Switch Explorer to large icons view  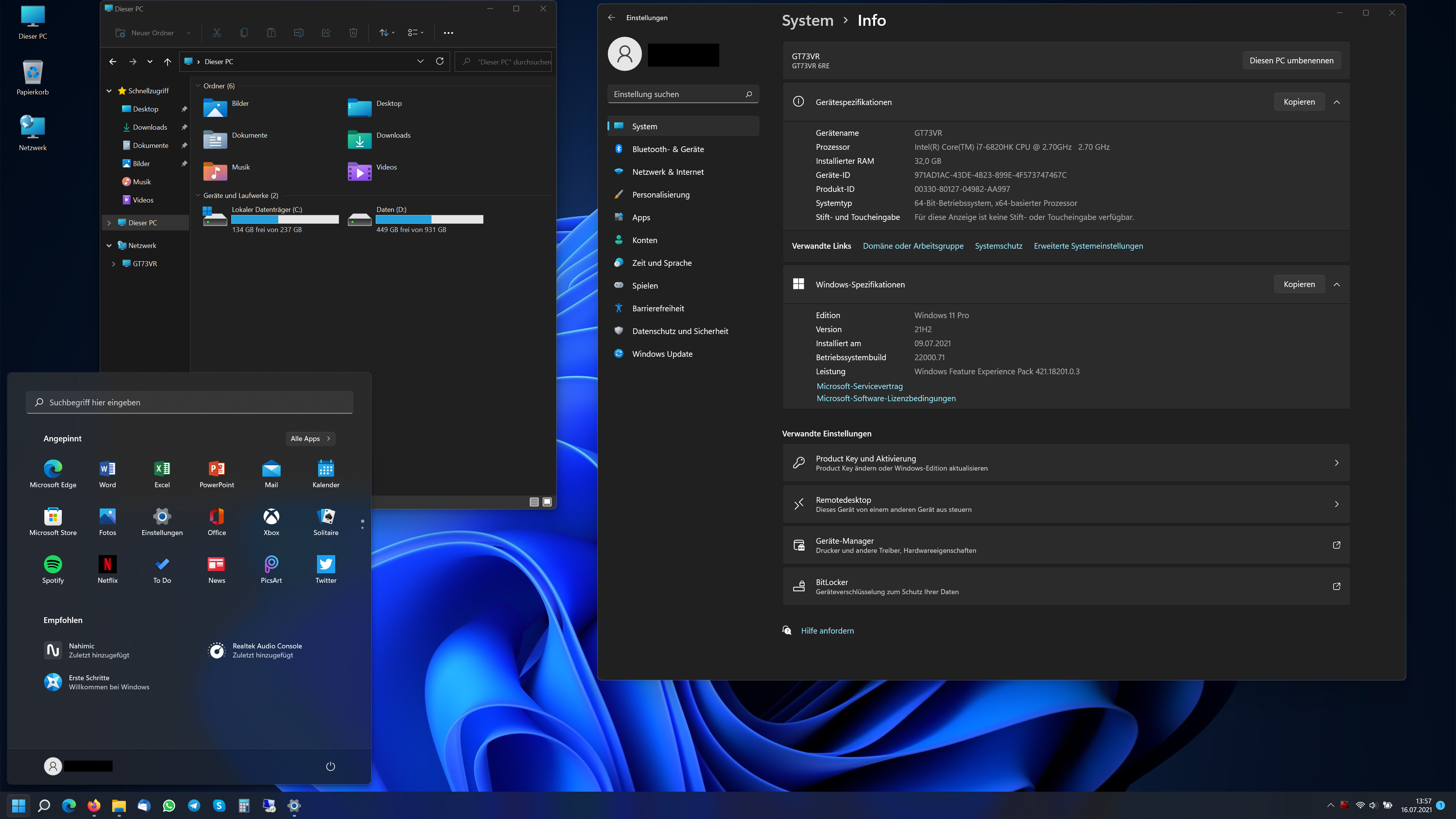coord(547,502)
